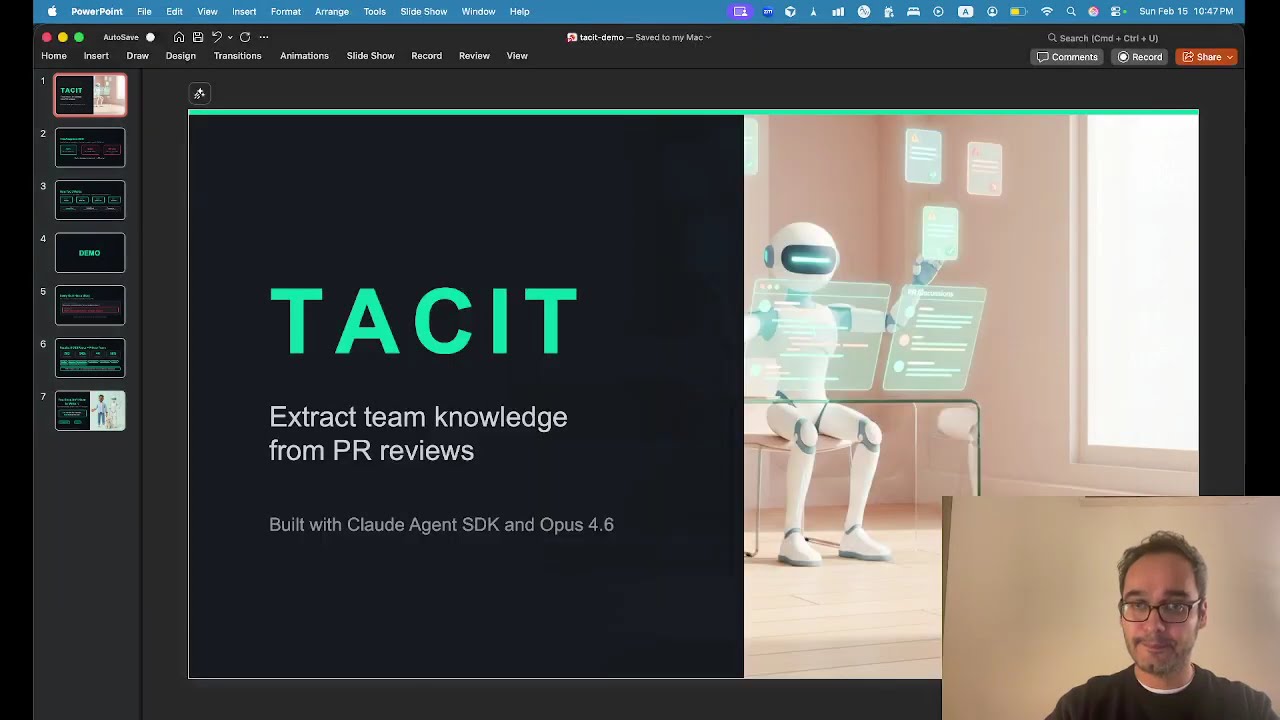This screenshot has width=1280, height=720.
Task: Click the tacit-demo document title
Action: 602,38
